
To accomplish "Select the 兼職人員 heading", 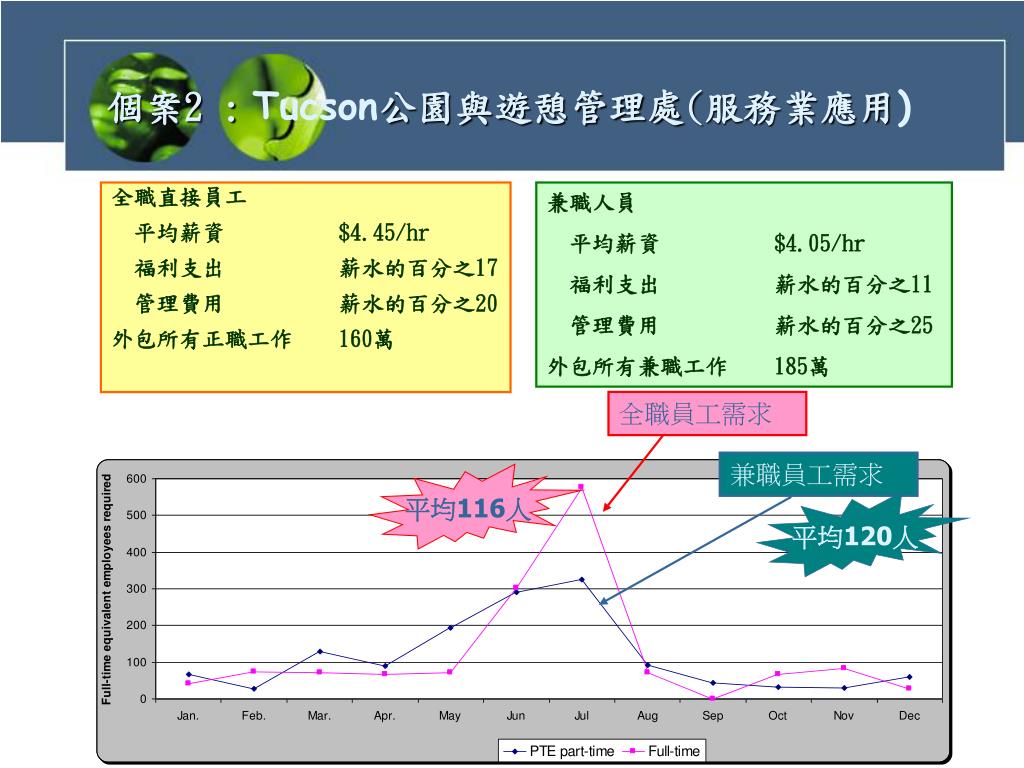I will click(590, 202).
